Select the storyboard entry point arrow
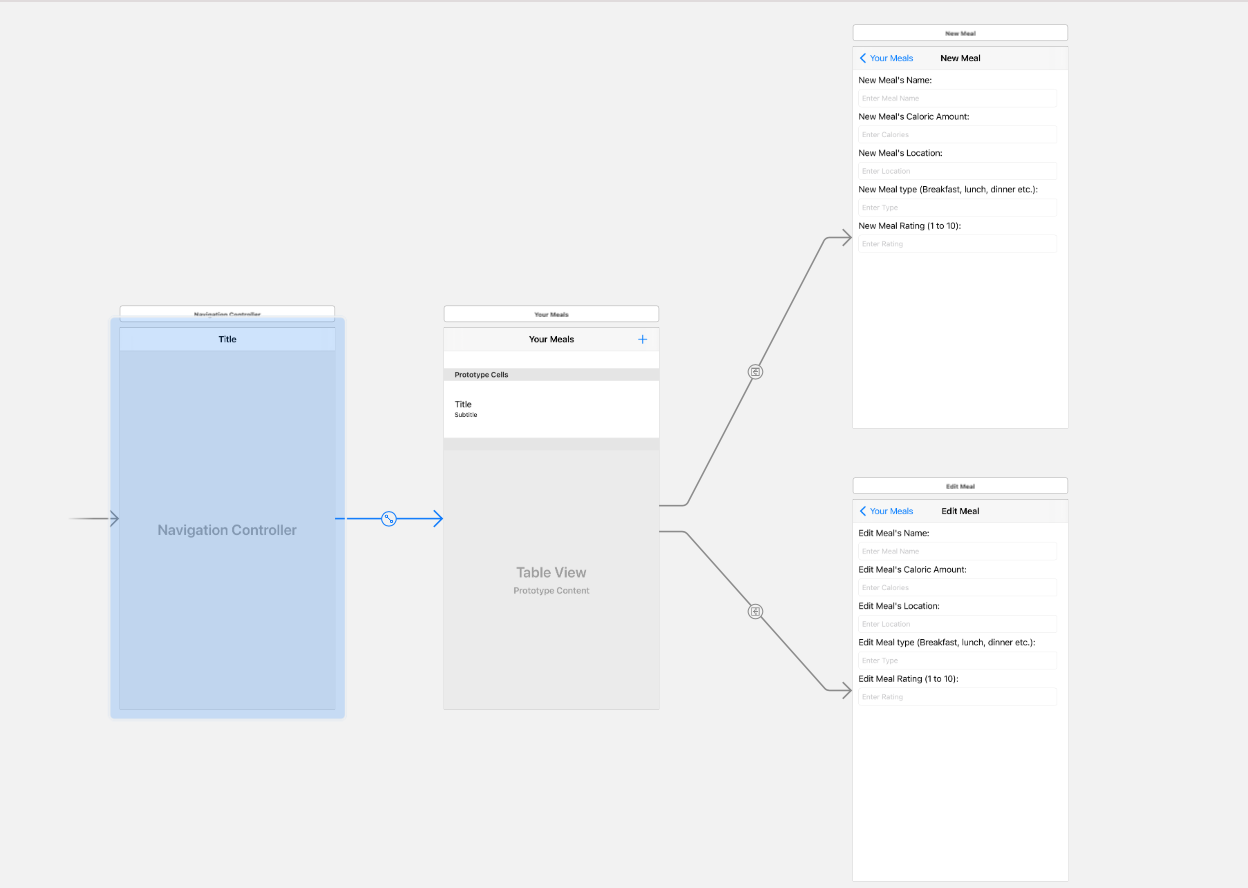Viewport: 1248px width, 888px height. tap(94, 519)
